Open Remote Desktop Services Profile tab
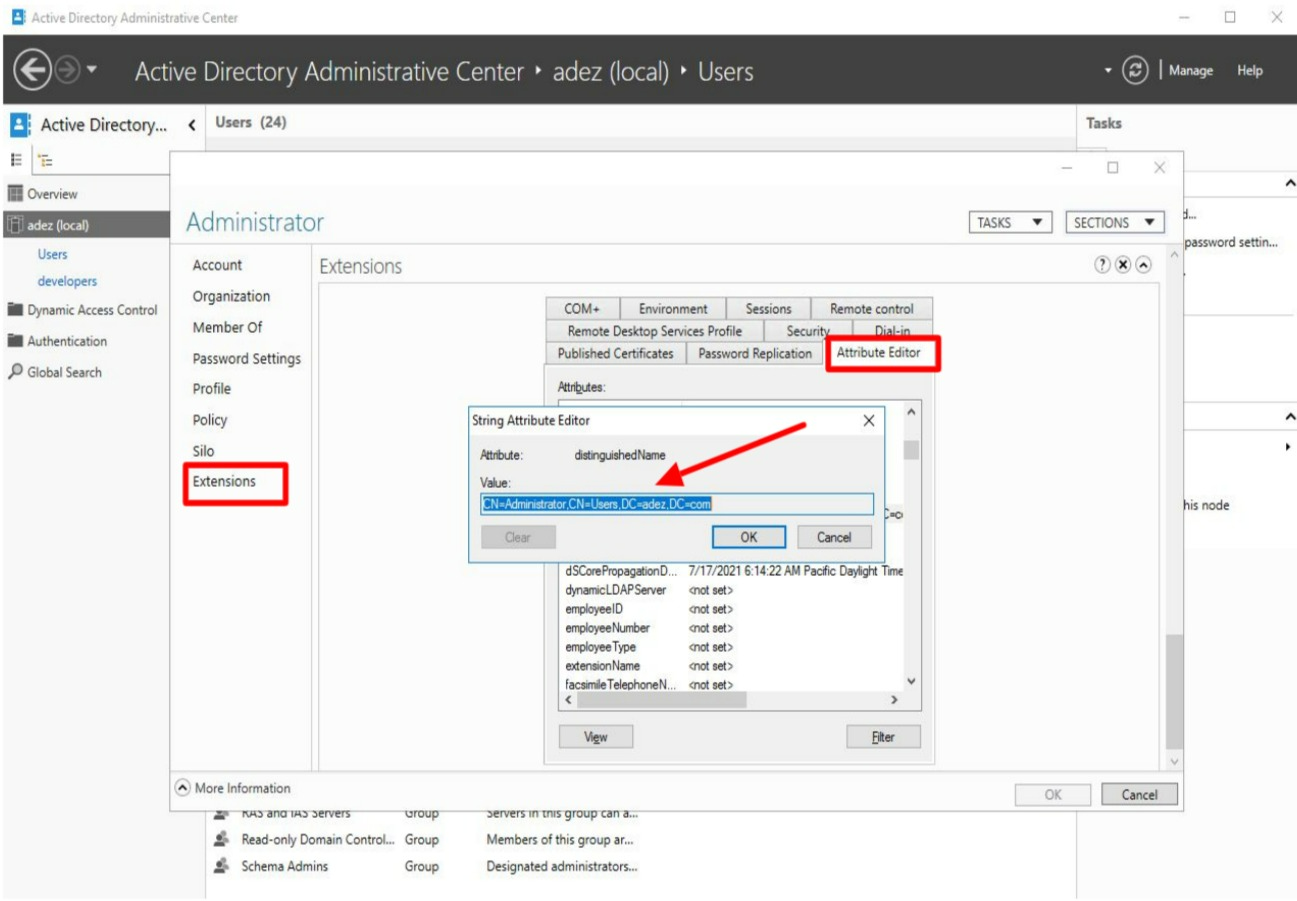Screen dimensions: 1297x901 click(654, 331)
